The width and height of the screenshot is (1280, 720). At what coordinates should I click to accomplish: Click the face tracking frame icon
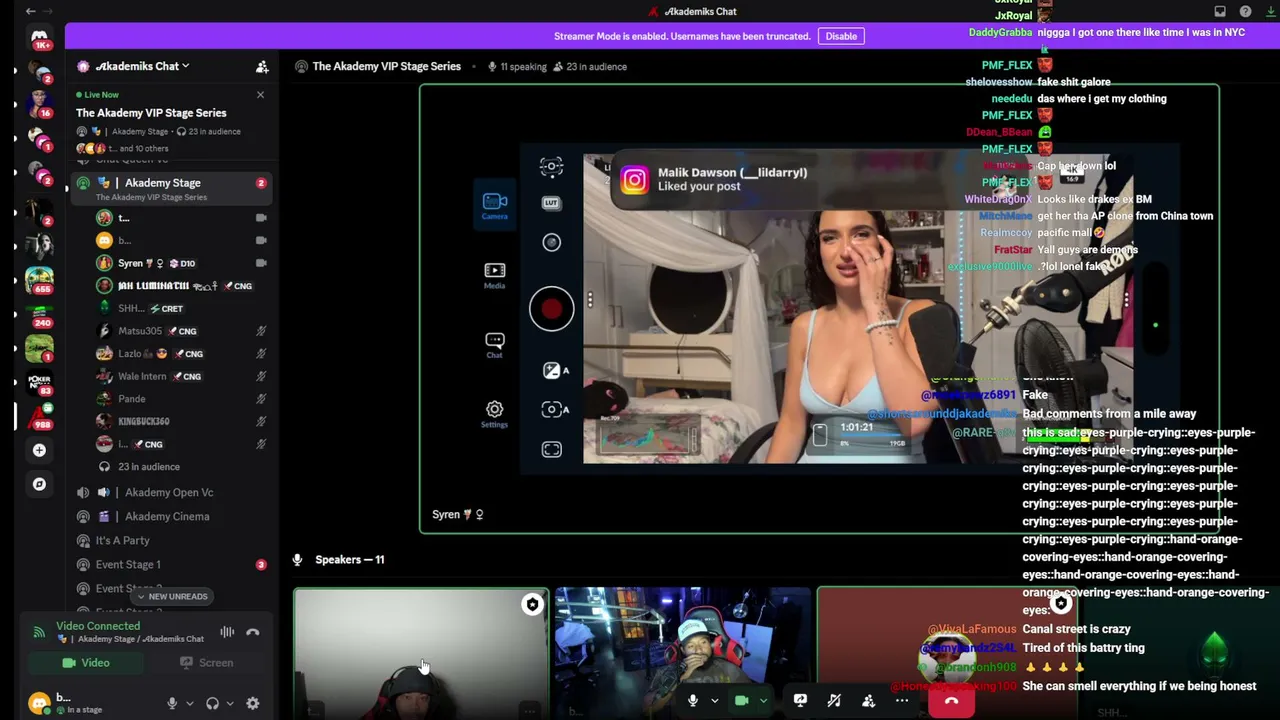pyautogui.click(x=551, y=166)
